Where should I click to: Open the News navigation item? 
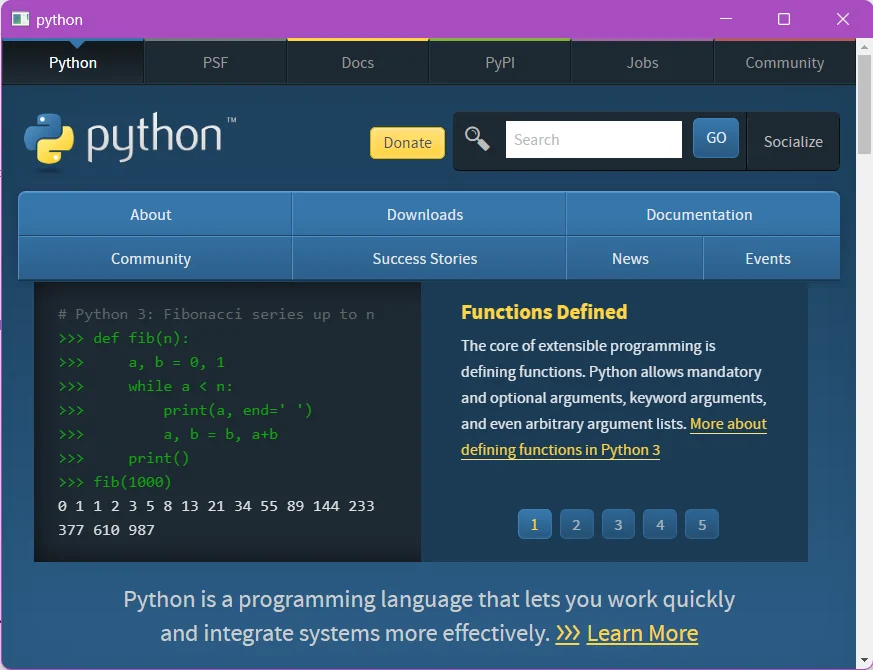click(635, 258)
